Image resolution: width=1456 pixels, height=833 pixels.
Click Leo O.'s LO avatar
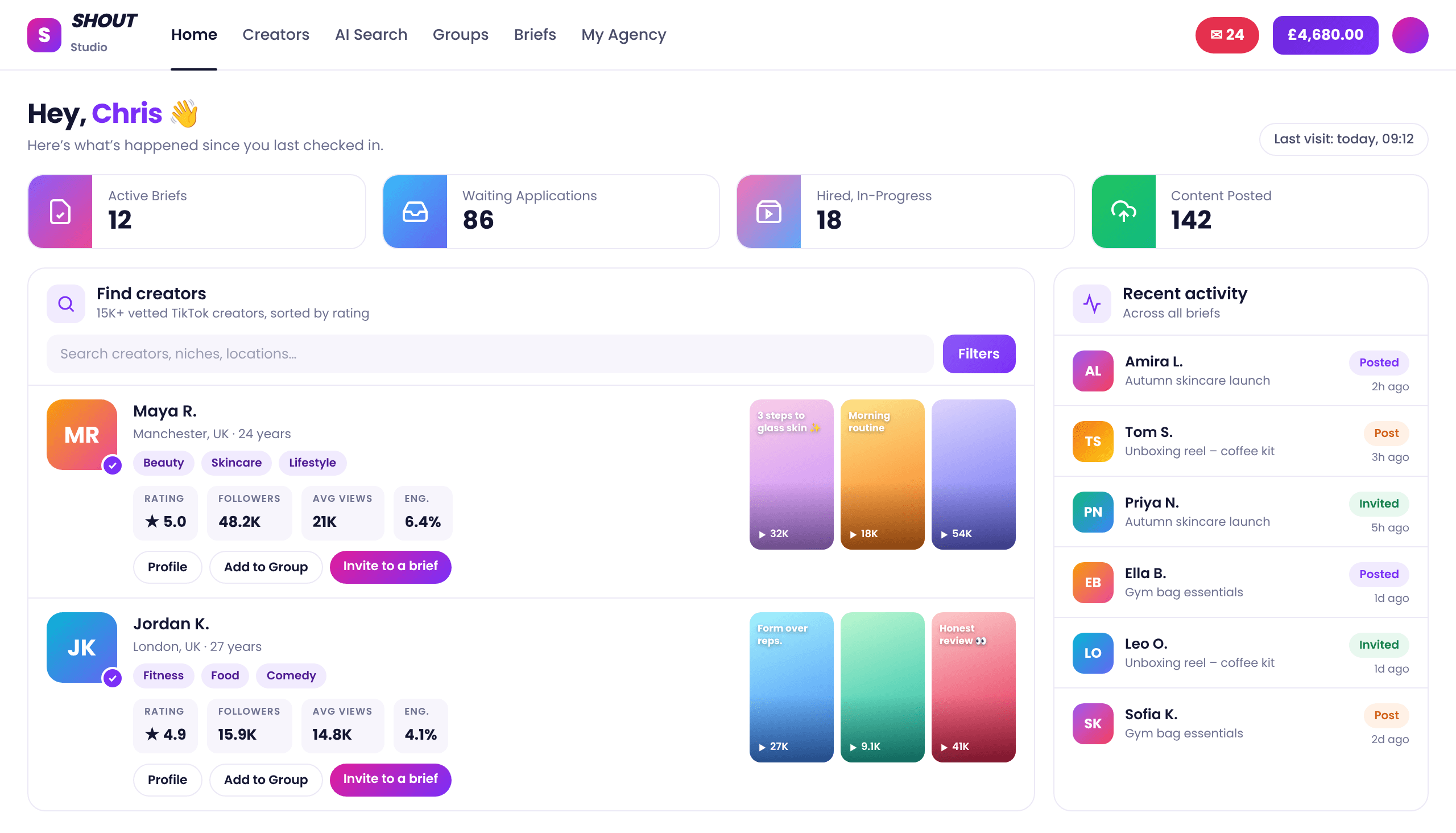click(1093, 653)
